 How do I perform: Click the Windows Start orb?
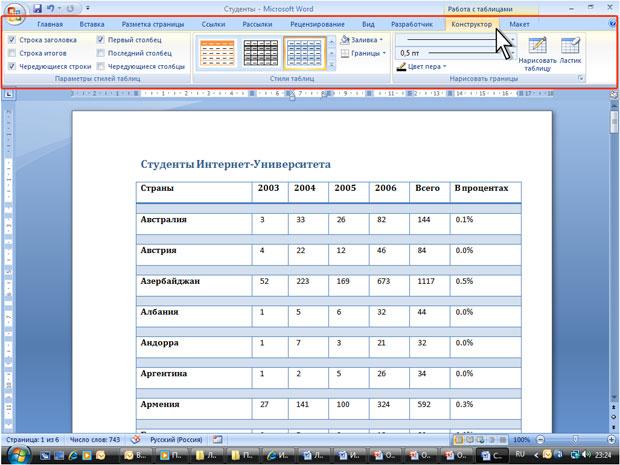click(17, 455)
